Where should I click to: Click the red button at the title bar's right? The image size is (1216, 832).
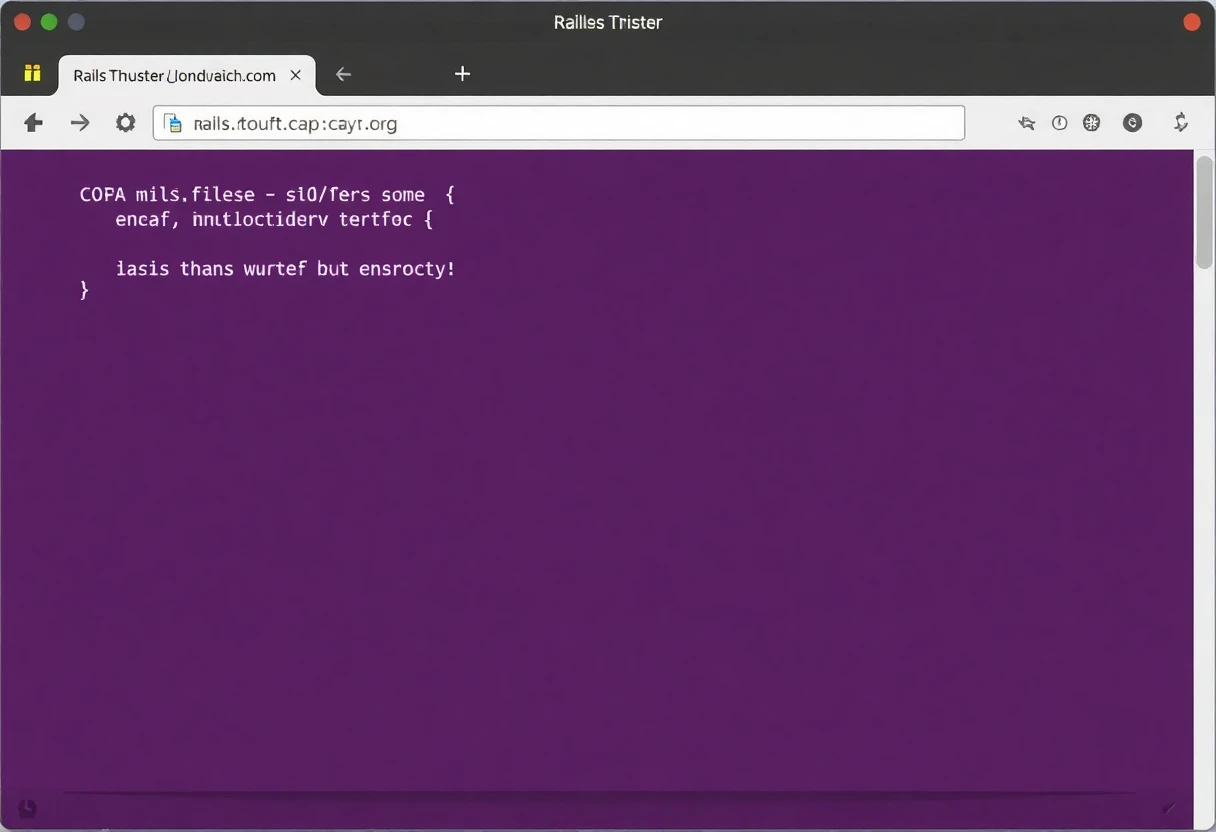tap(1192, 22)
